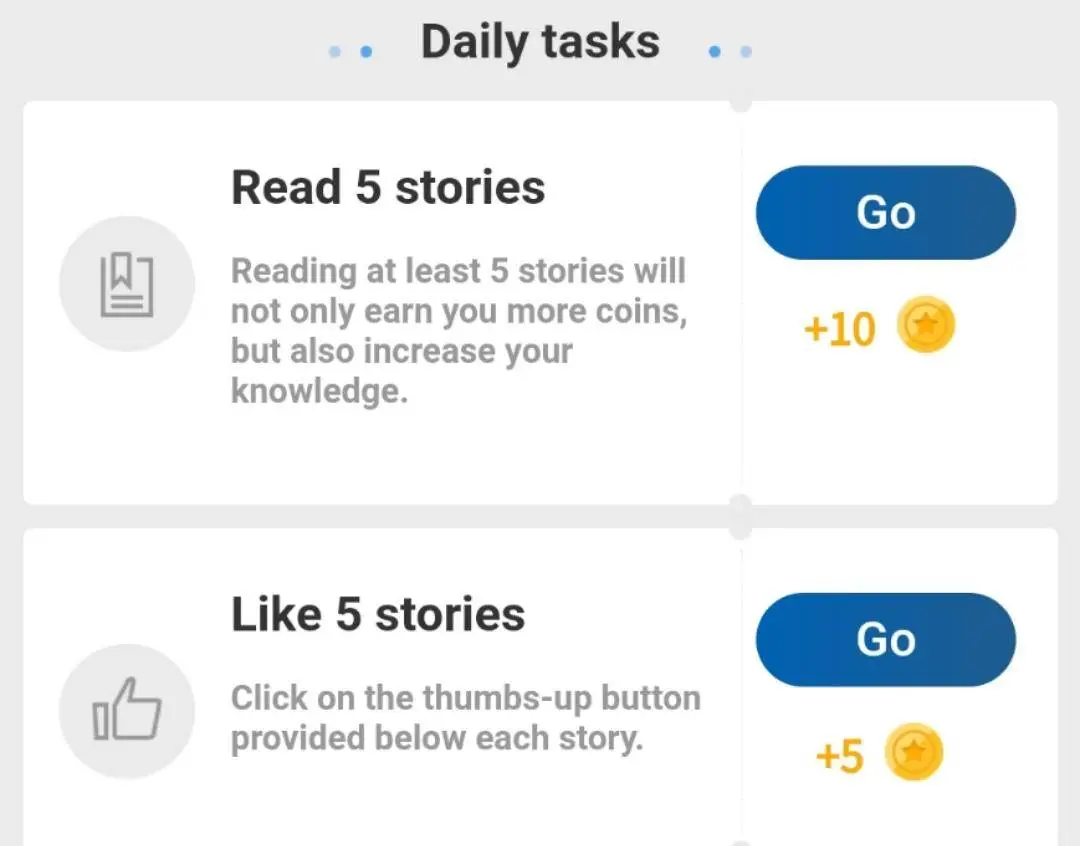The image size is (1080, 846).
Task: Click the "Daily tasks" heading
Action: coord(540,42)
